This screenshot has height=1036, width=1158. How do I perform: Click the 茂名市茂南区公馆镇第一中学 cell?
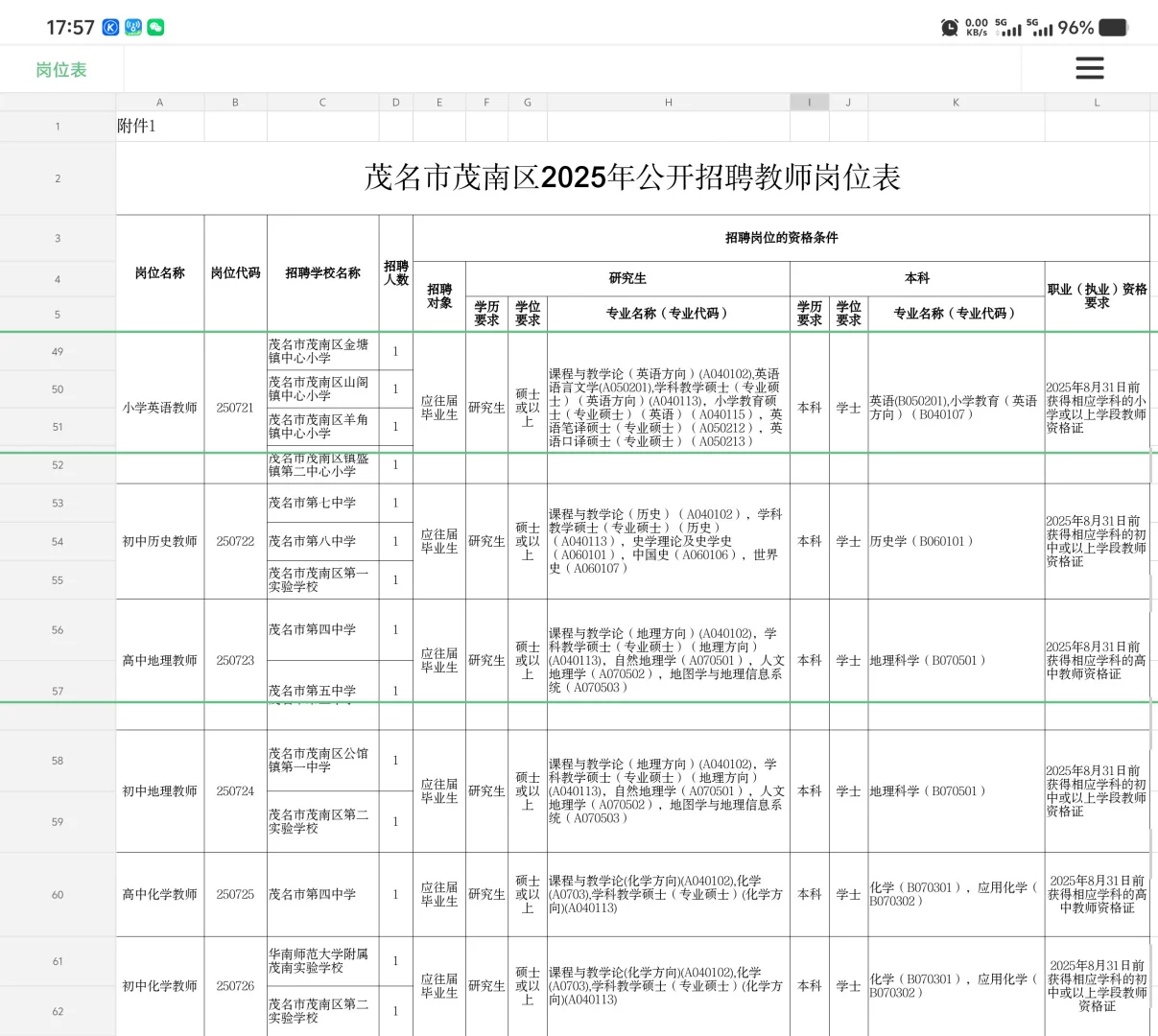click(322, 760)
